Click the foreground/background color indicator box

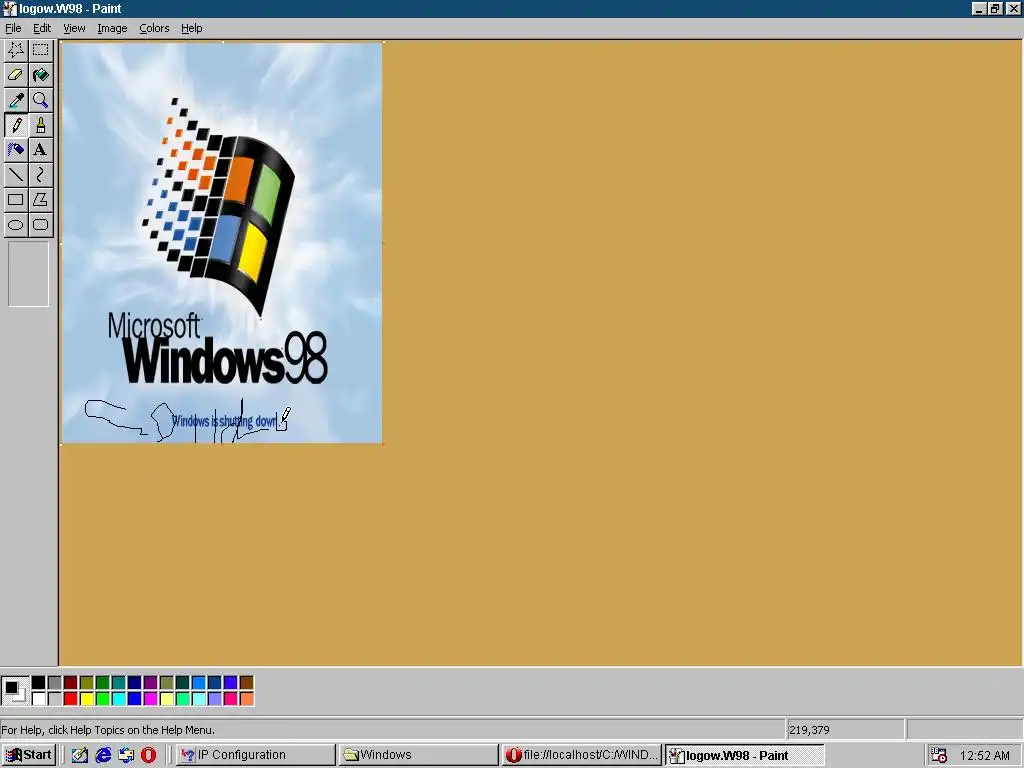[15, 691]
